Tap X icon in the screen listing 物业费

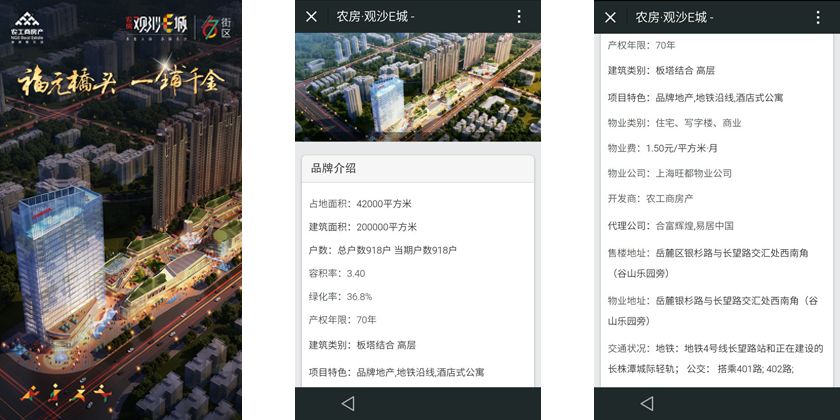[610, 17]
